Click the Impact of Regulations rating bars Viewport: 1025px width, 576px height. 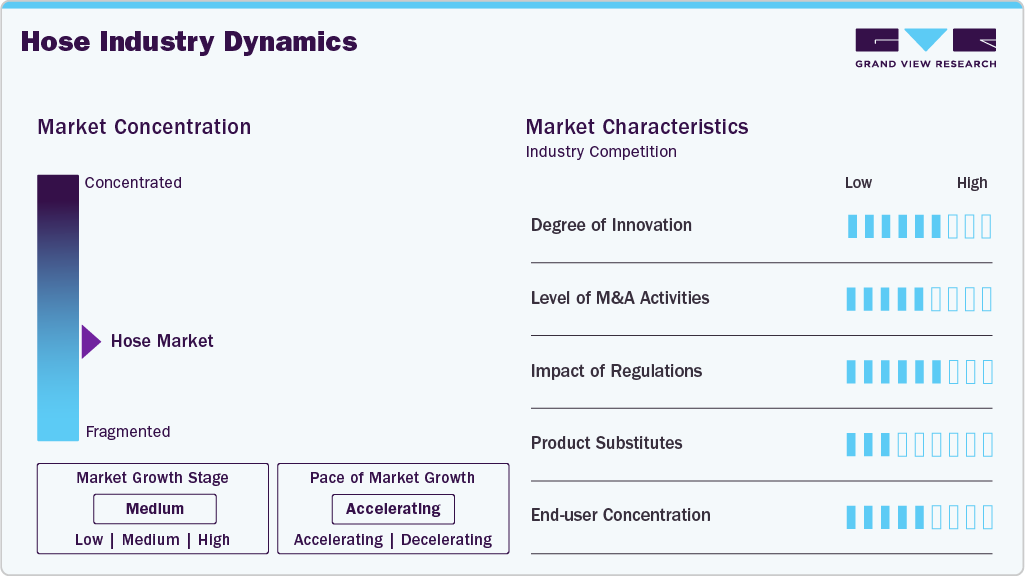tap(919, 372)
